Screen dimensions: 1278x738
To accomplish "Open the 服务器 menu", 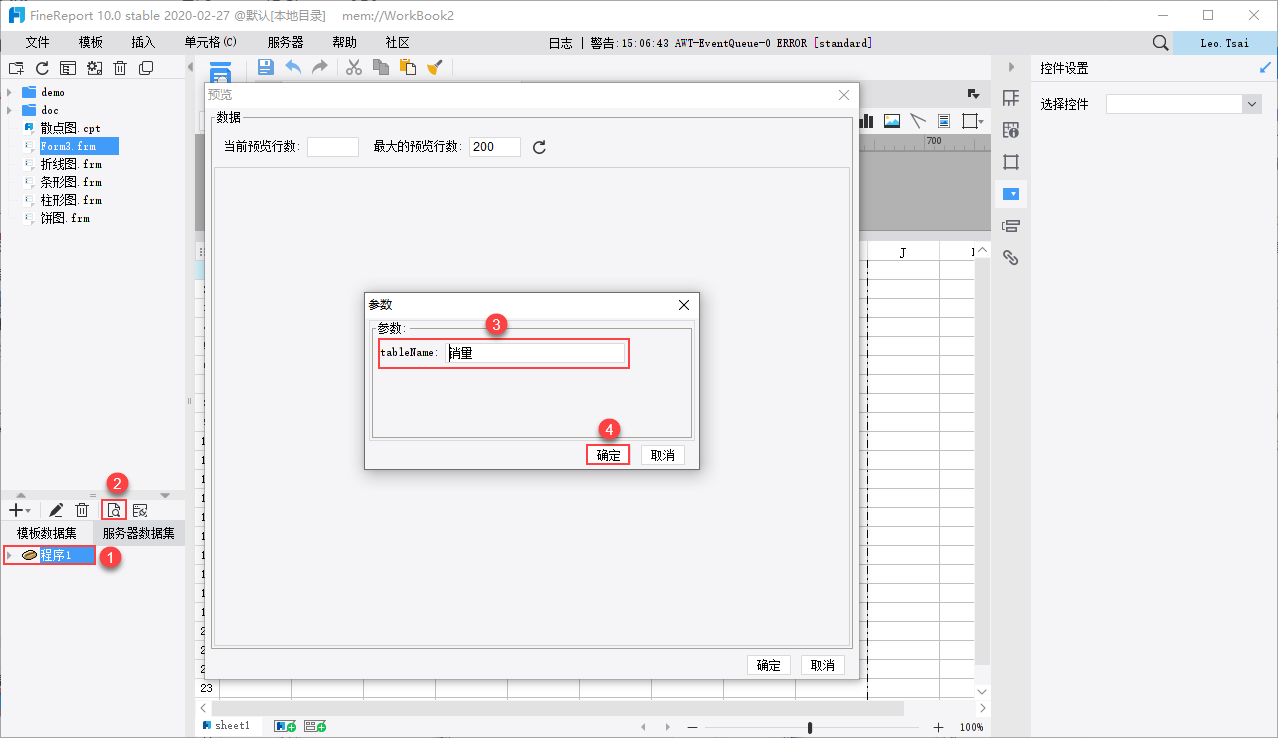I will 285,43.
